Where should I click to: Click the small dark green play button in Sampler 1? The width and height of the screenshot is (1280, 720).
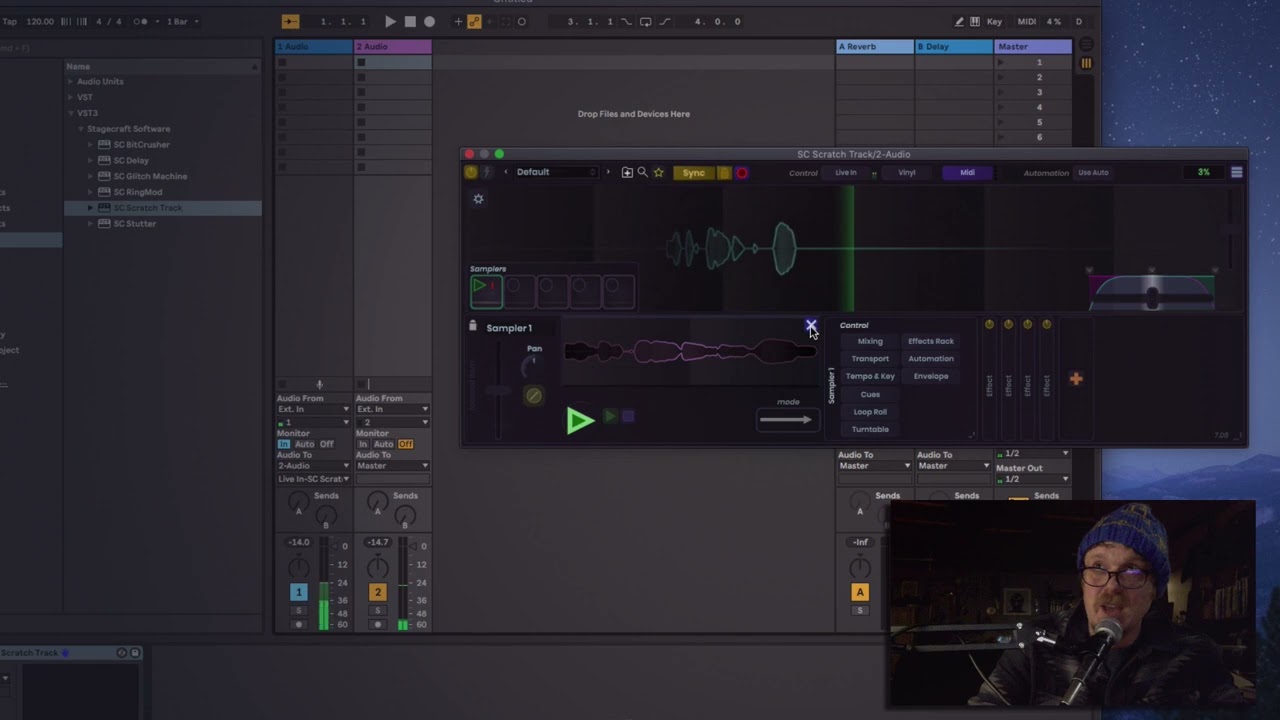[609, 416]
